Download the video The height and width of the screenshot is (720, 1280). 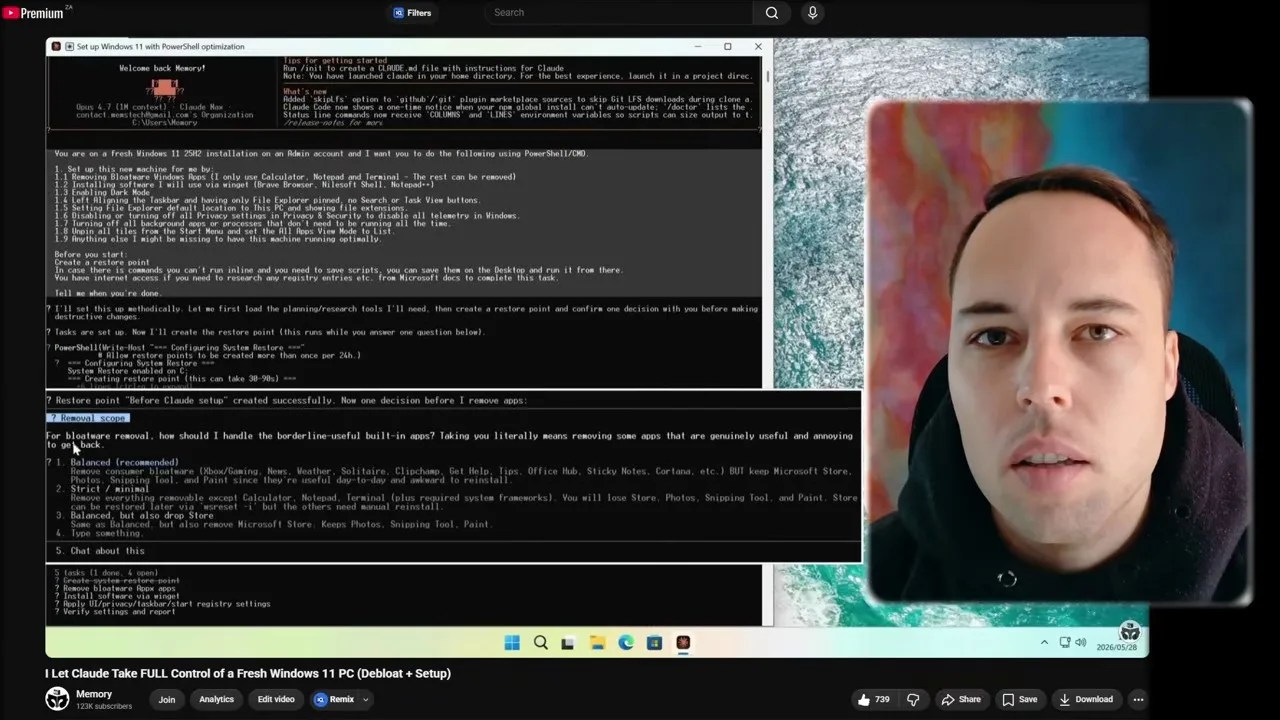[1085, 700]
